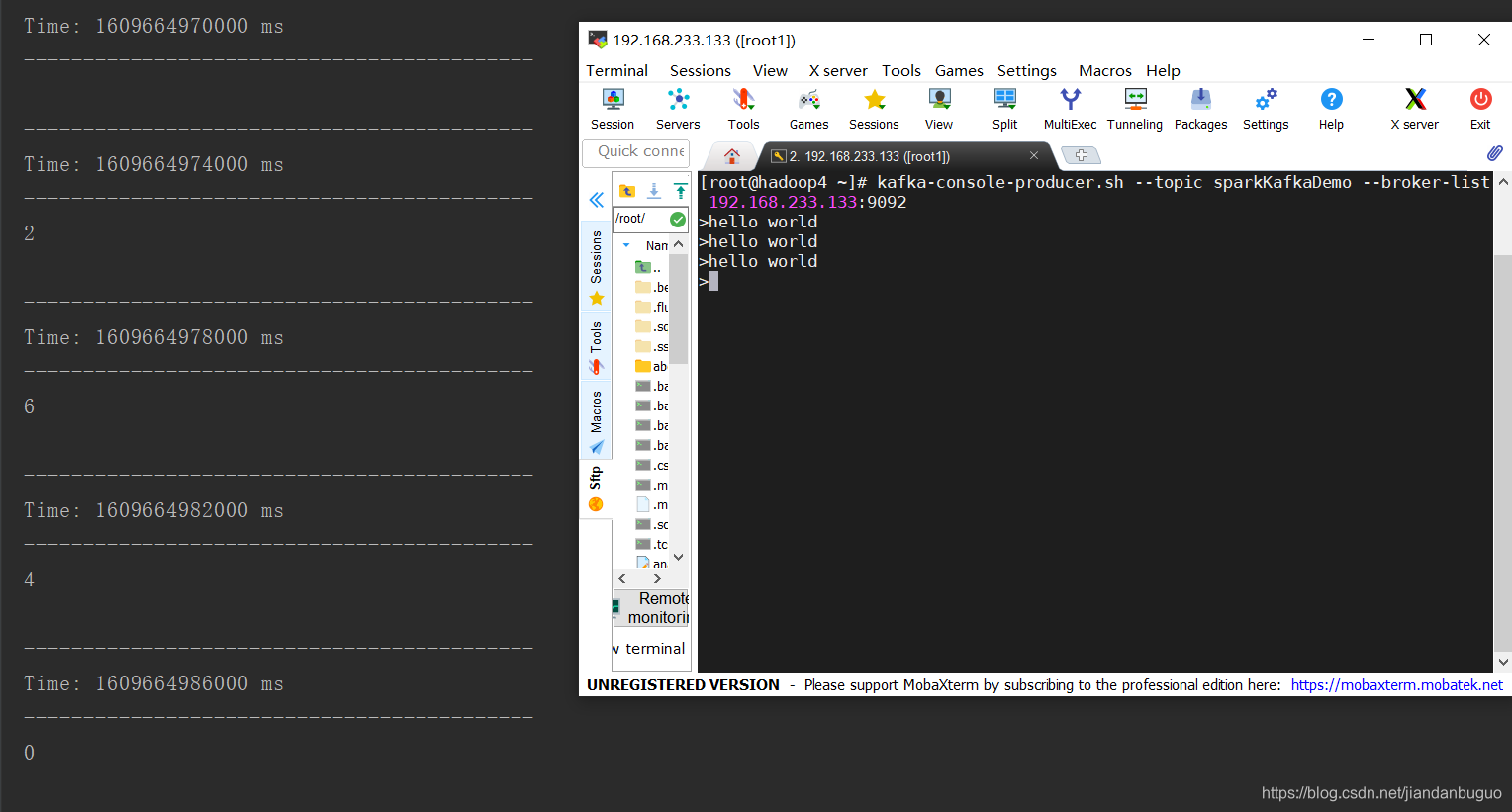Open the View menu in menu bar
The width and height of the screenshot is (1512, 812).
point(770,71)
